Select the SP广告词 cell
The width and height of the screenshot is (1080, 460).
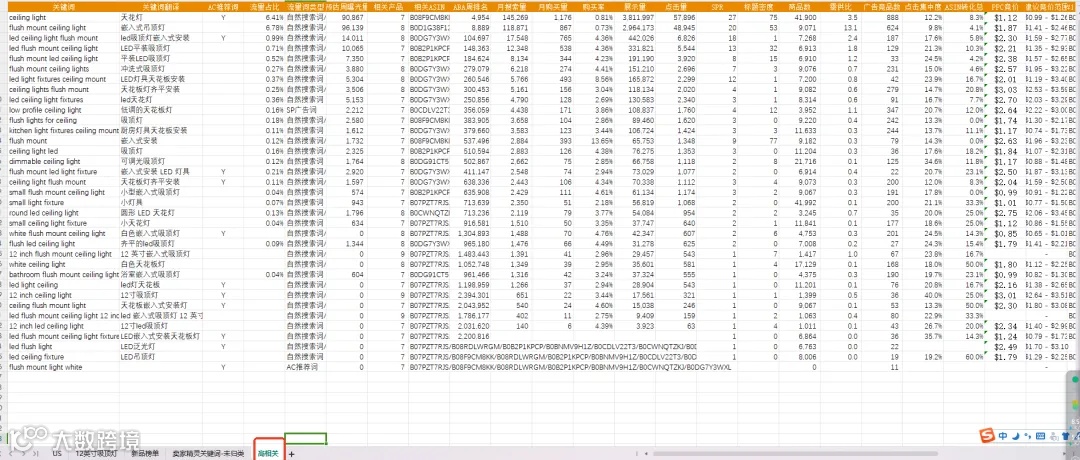coord(305,110)
